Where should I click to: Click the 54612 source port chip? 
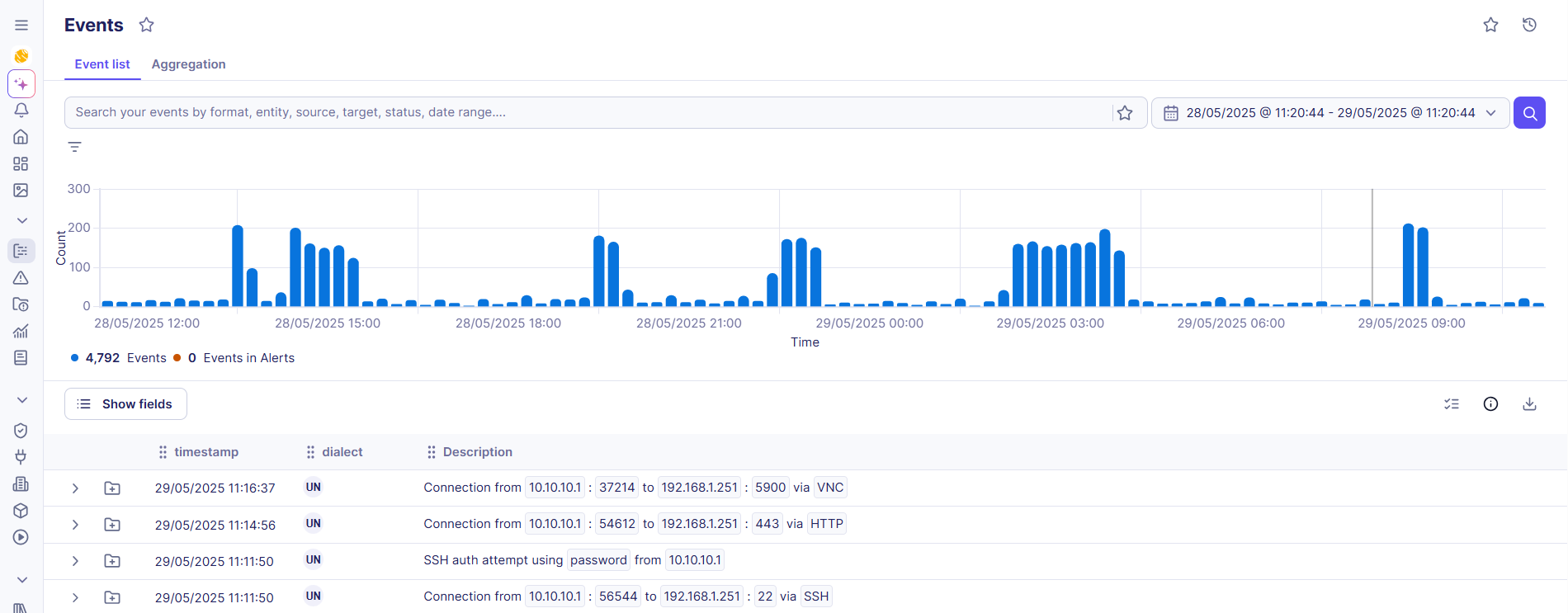point(617,524)
